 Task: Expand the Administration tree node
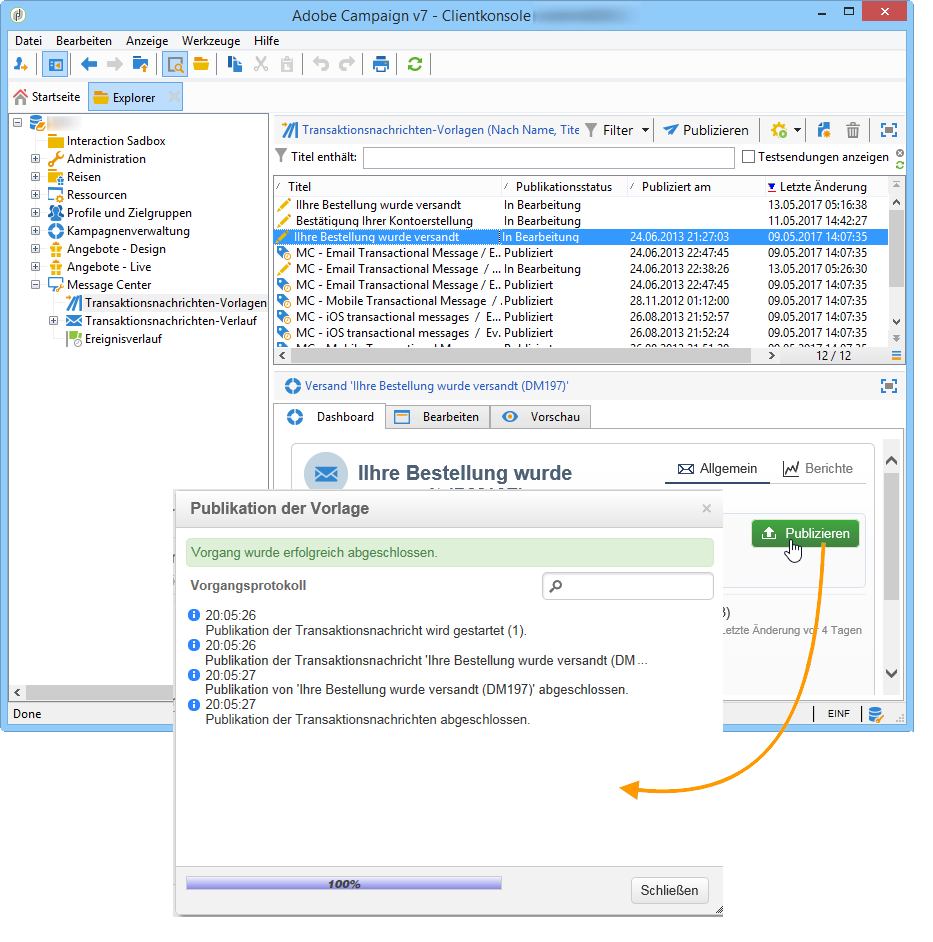[35, 159]
